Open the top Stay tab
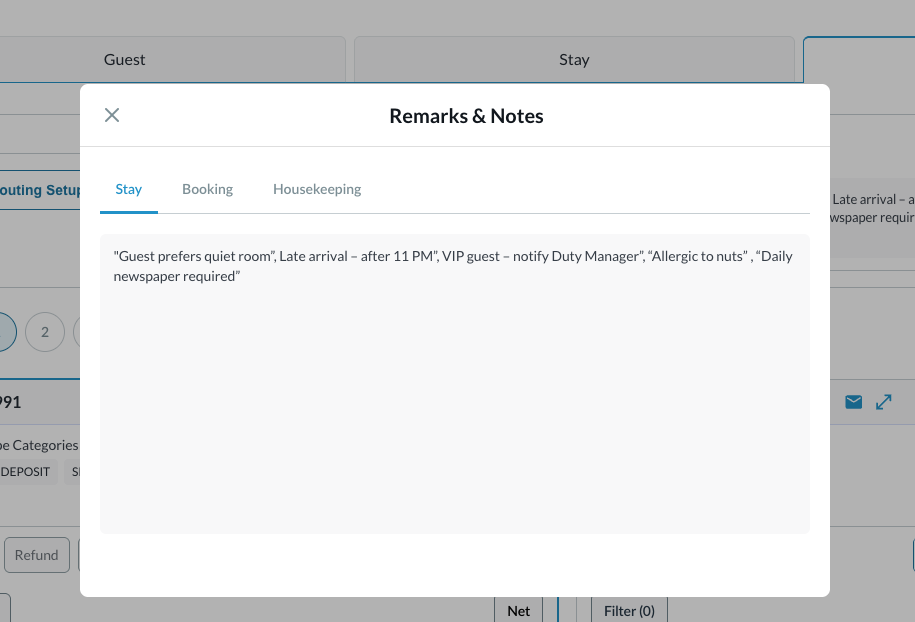The width and height of the screenshot is (915, 622). point(574,59)
